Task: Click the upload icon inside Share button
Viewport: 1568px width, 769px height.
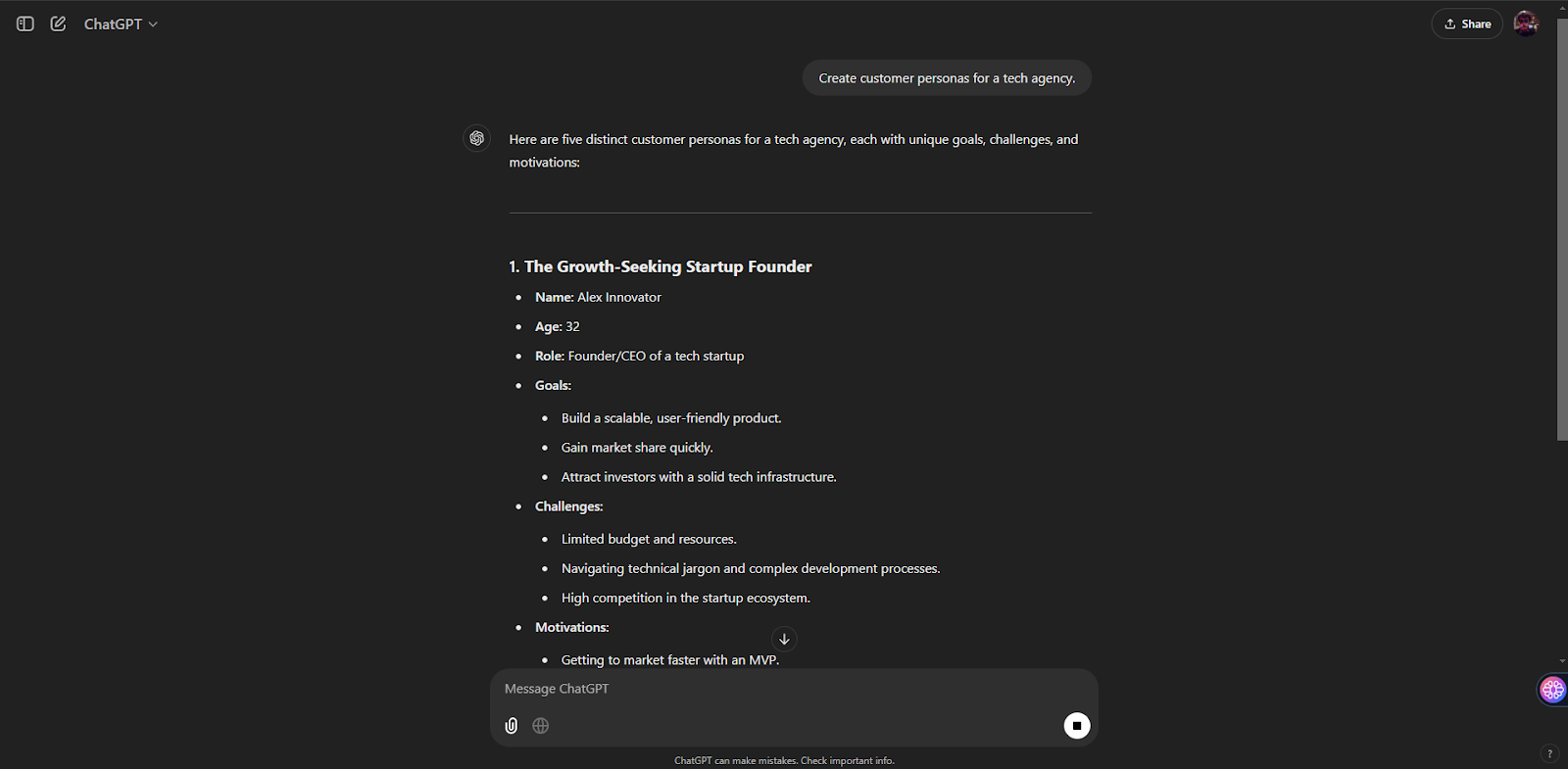Action: 1450,24
